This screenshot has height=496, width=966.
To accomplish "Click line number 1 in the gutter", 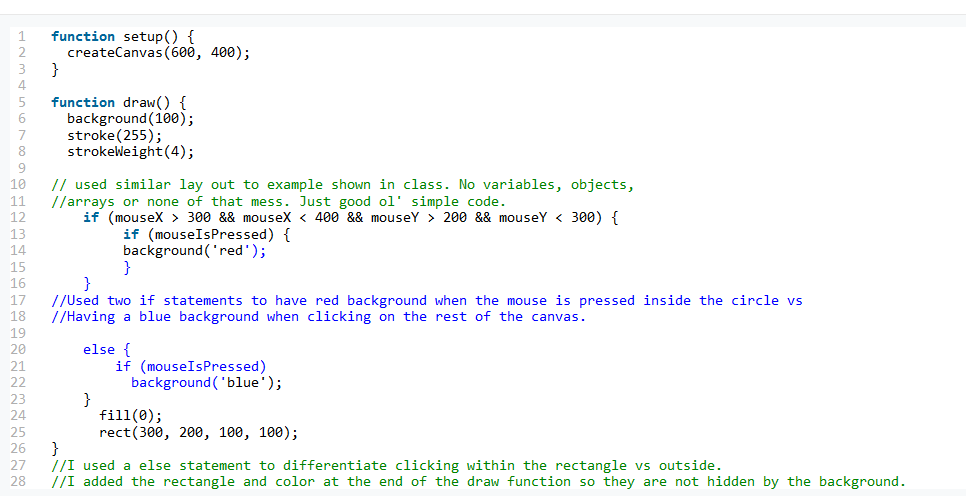I will point(20,36).
